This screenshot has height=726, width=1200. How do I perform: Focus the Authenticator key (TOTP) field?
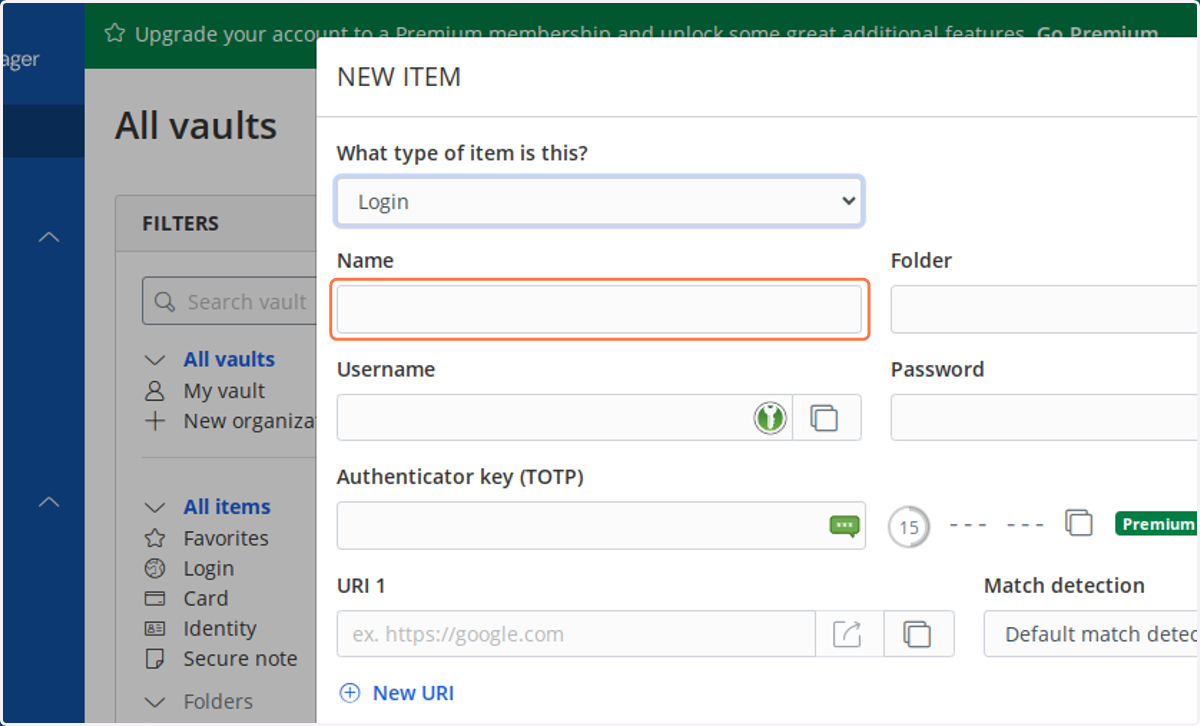[x=601, y=525]
